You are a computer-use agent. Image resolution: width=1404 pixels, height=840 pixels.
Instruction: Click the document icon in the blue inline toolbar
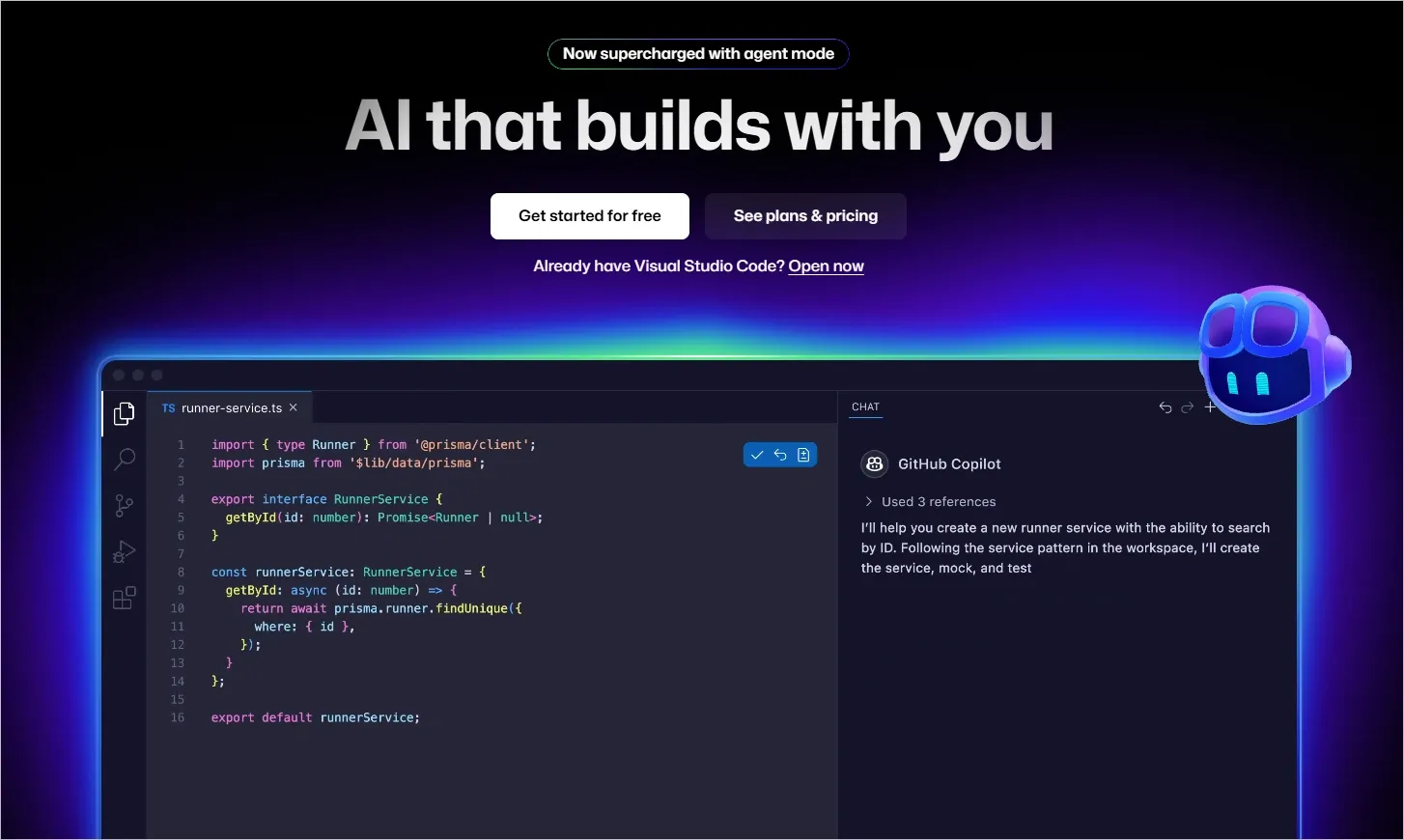[x=803, y=454]
